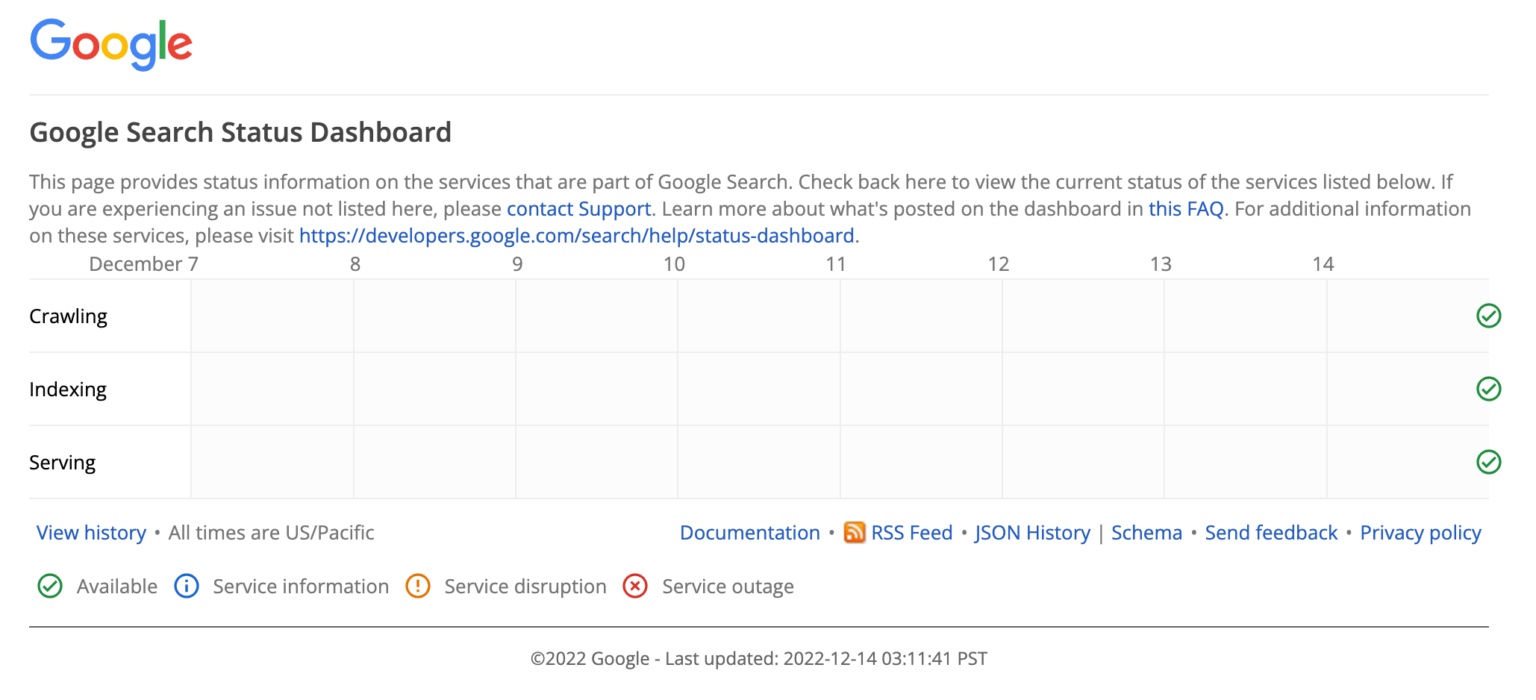Click the orange Service disruption legend icon
1536x700 pixels.
(418, 586)
